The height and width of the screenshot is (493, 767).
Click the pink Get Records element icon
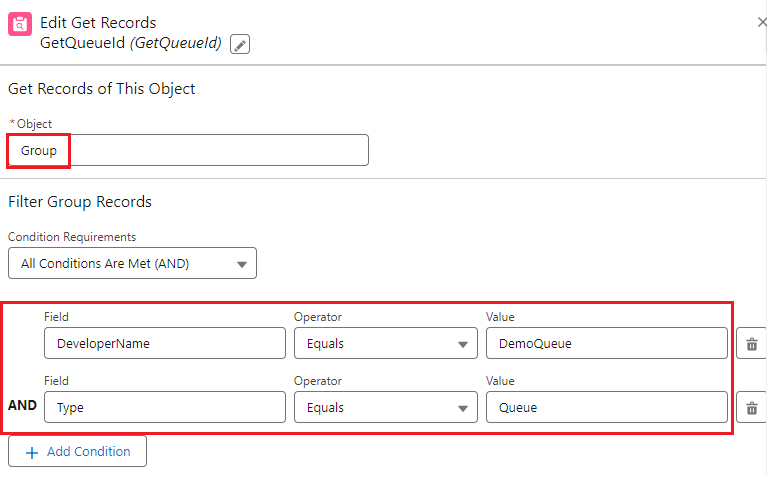pos(20,24)
